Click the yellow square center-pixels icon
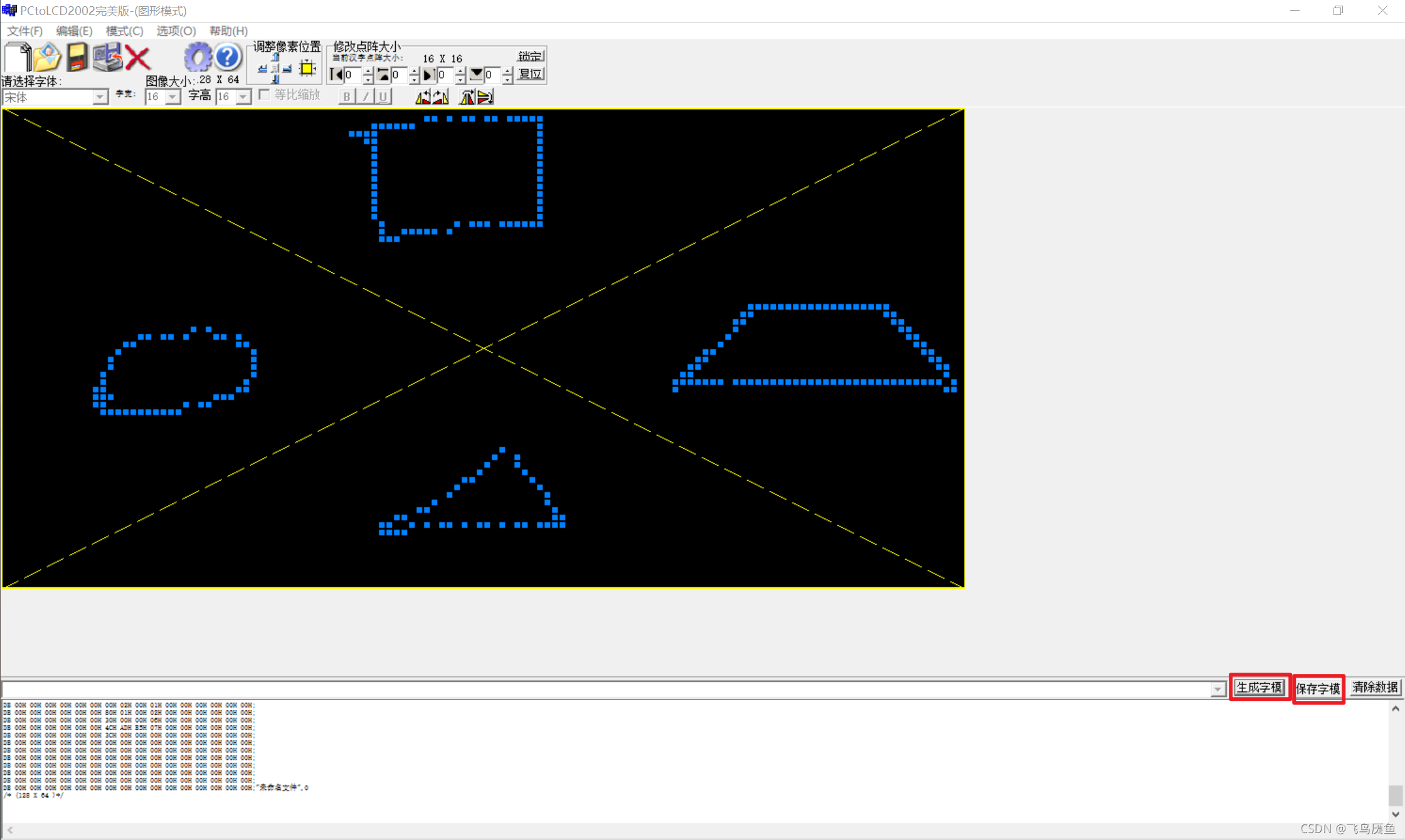1405x840 pixels. pos(307,68)
